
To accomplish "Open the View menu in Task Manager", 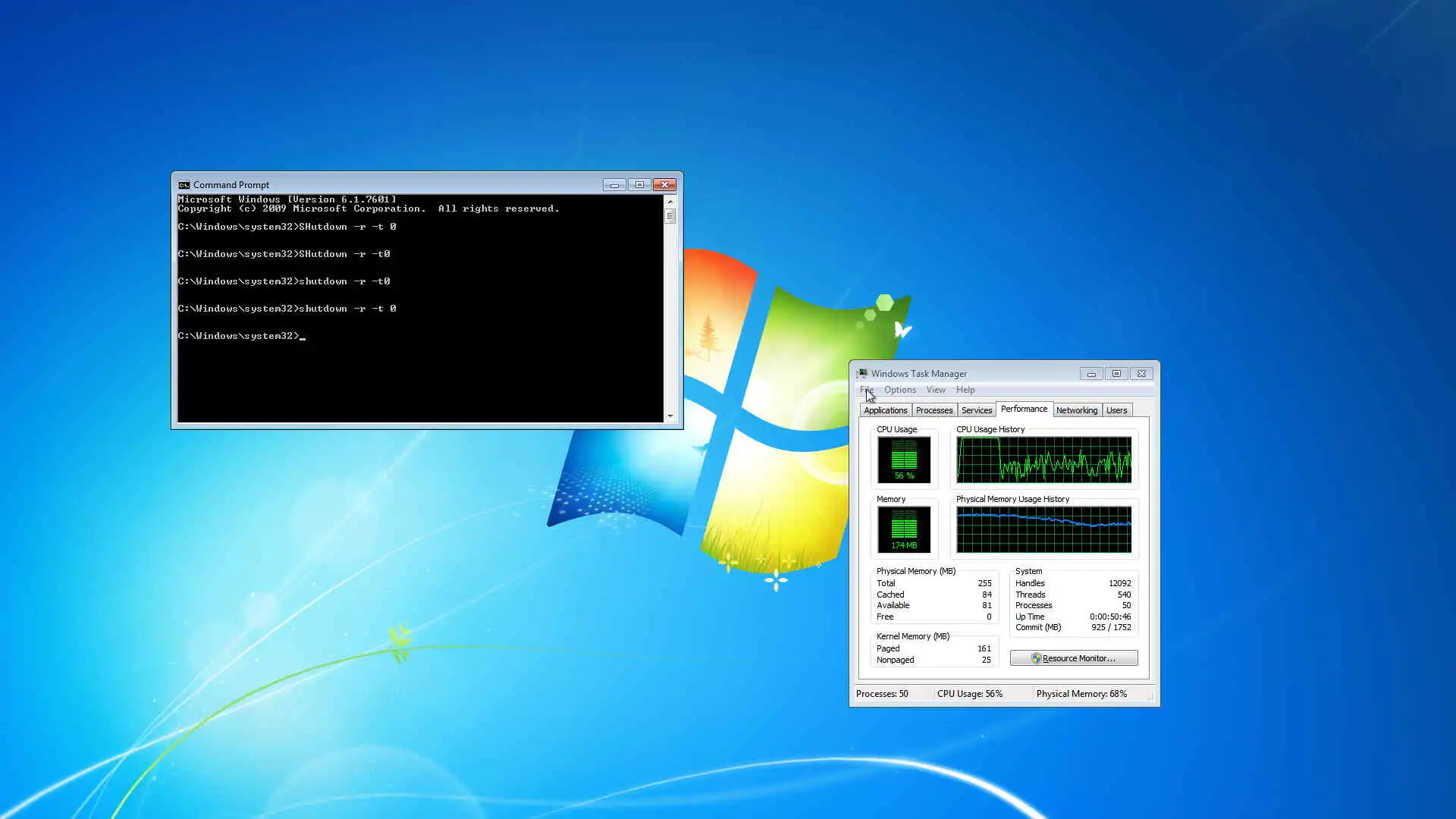I will point(936,390).
